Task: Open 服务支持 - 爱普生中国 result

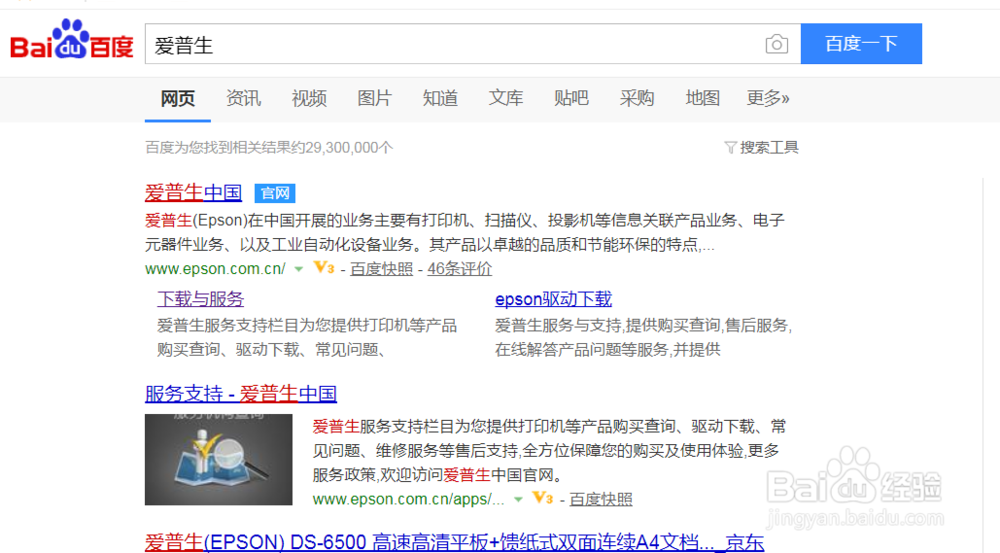Action: [x=240, y=394]
